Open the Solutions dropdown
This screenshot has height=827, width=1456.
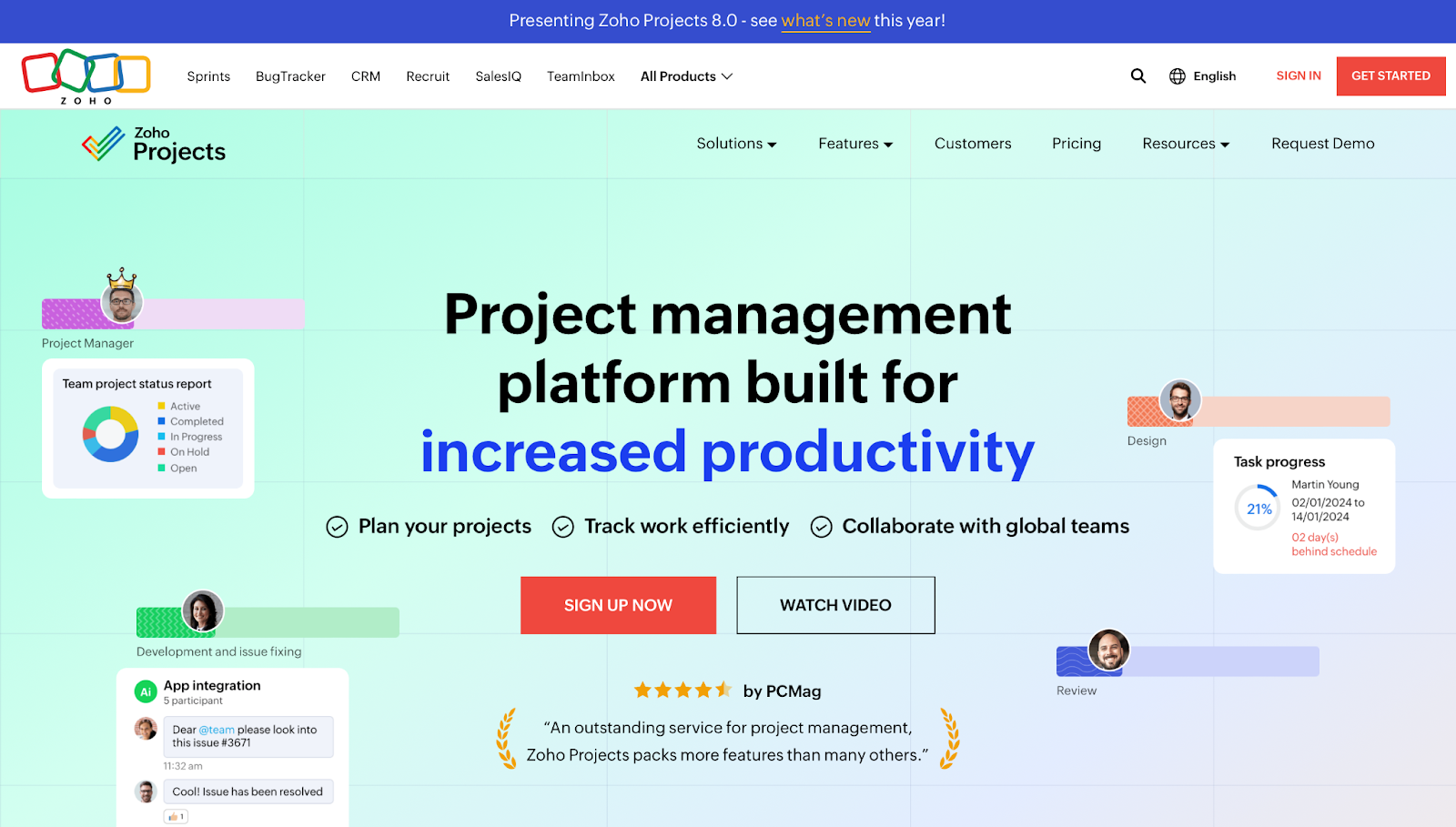point(736,143)
